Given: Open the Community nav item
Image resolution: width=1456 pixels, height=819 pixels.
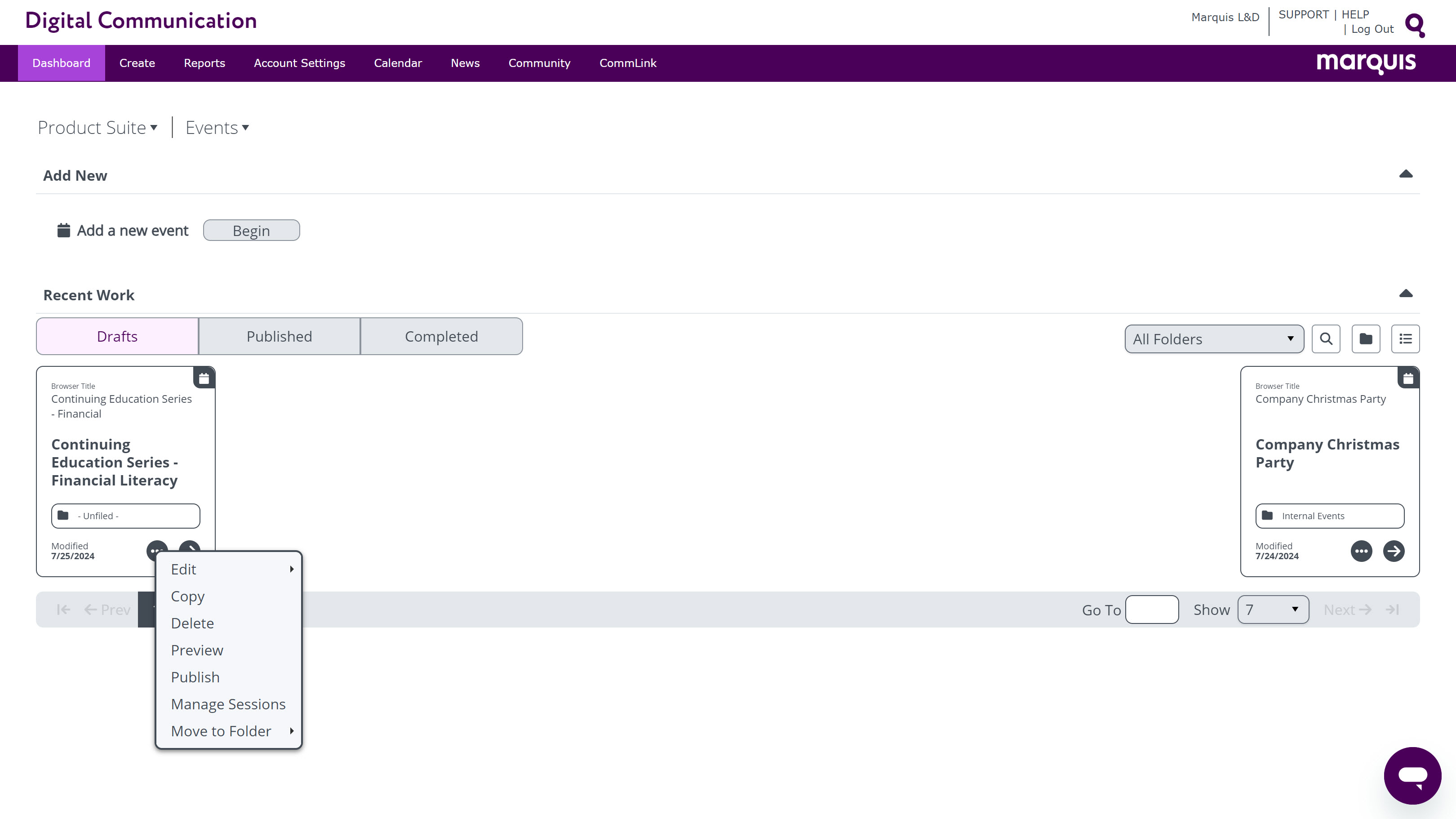Looking at the screenshot, I should pyautogui.click(x=539, y=63).
